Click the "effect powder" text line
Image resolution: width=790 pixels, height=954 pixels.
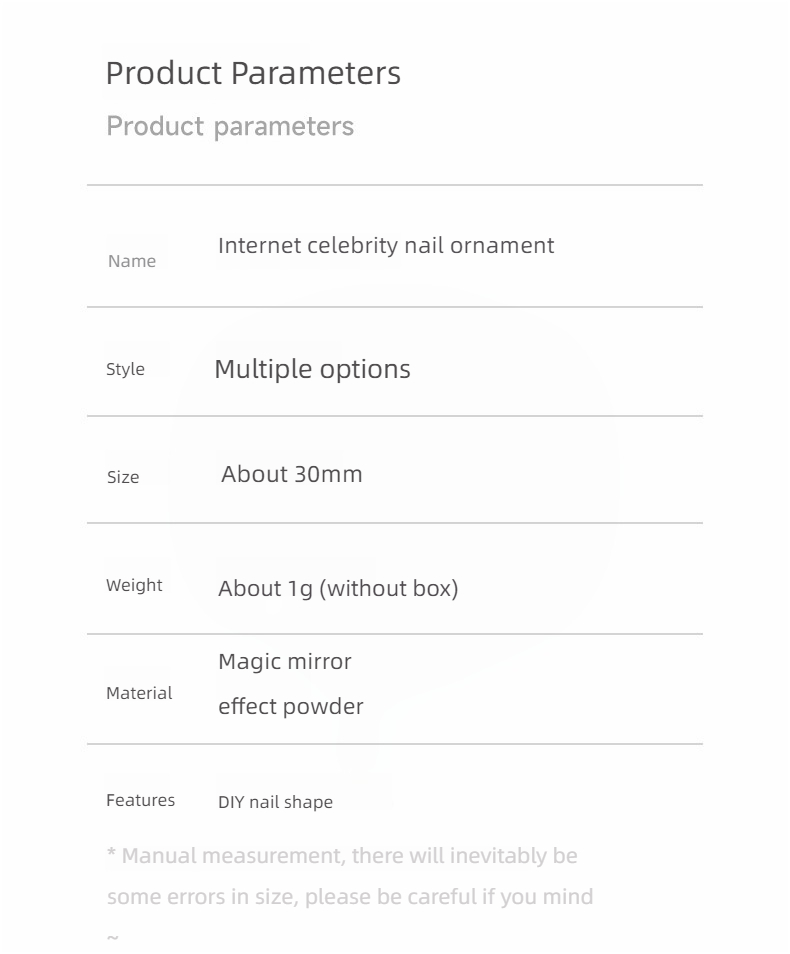(291, 707)
